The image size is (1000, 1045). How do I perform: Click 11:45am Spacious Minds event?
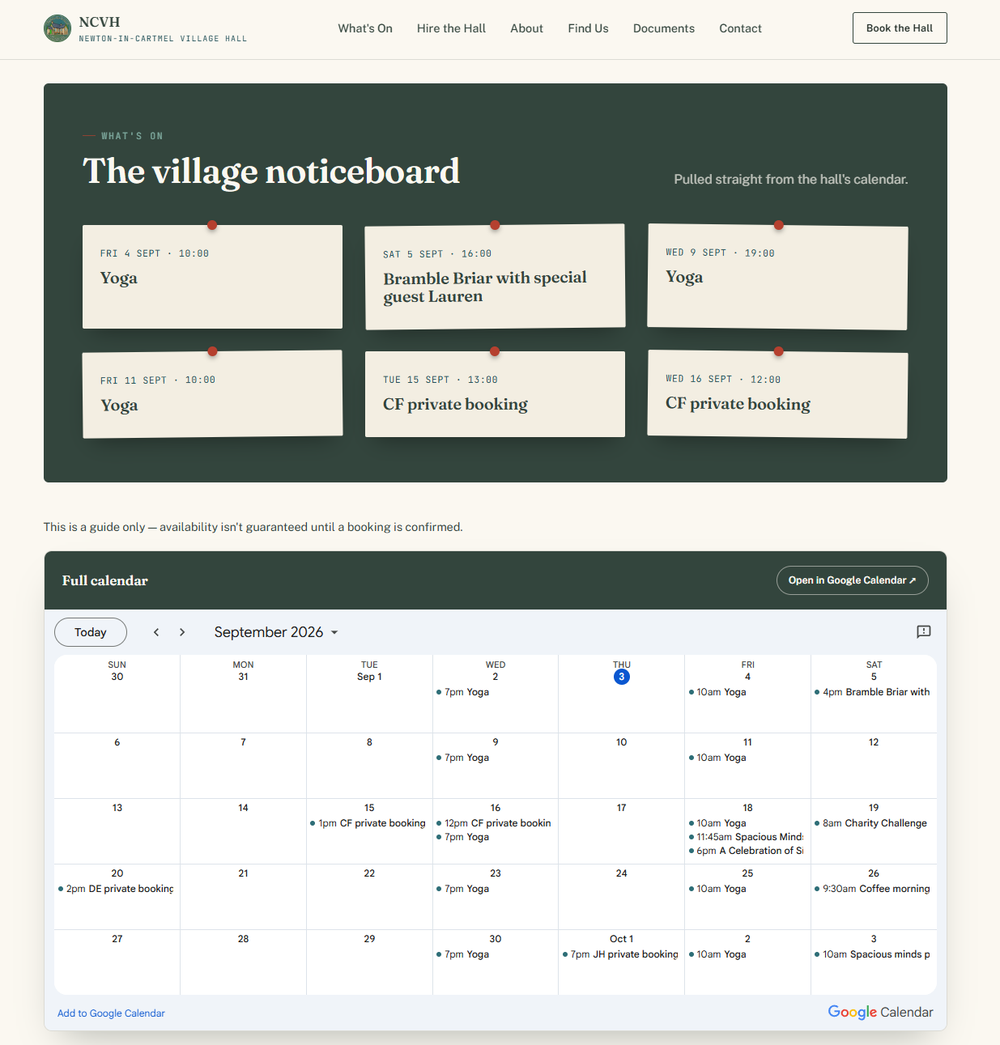coord(747,837)
